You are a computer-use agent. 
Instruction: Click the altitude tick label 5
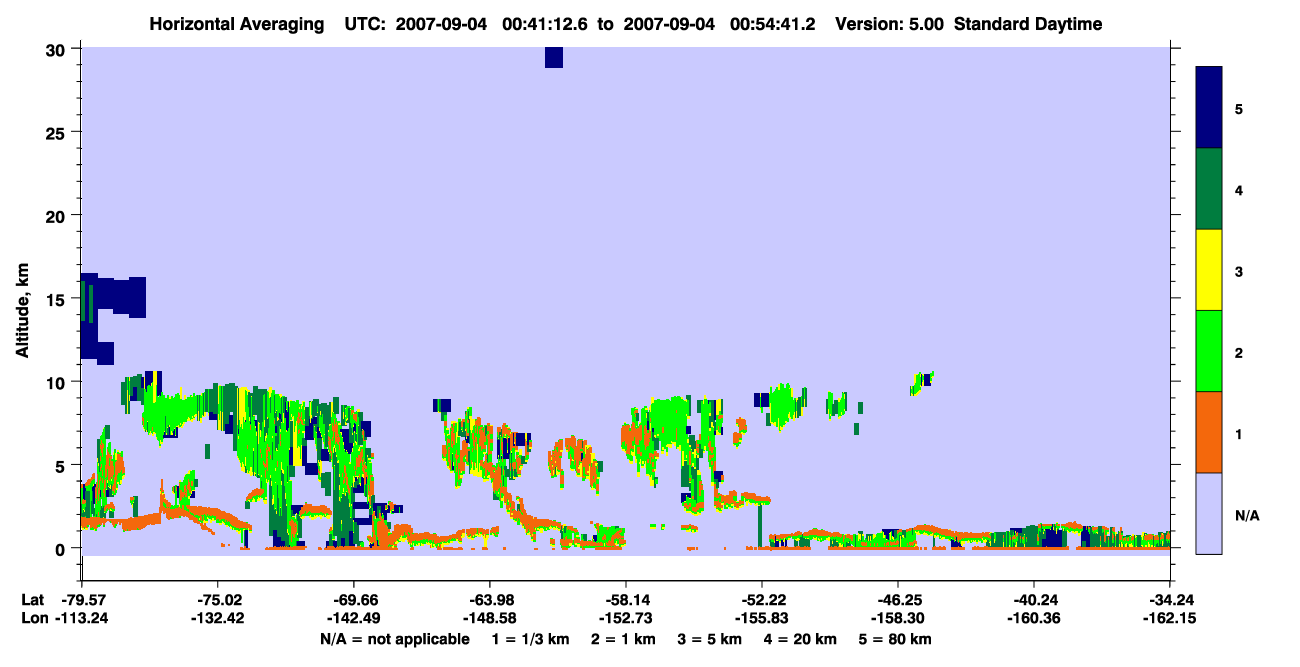click(62, 465)
